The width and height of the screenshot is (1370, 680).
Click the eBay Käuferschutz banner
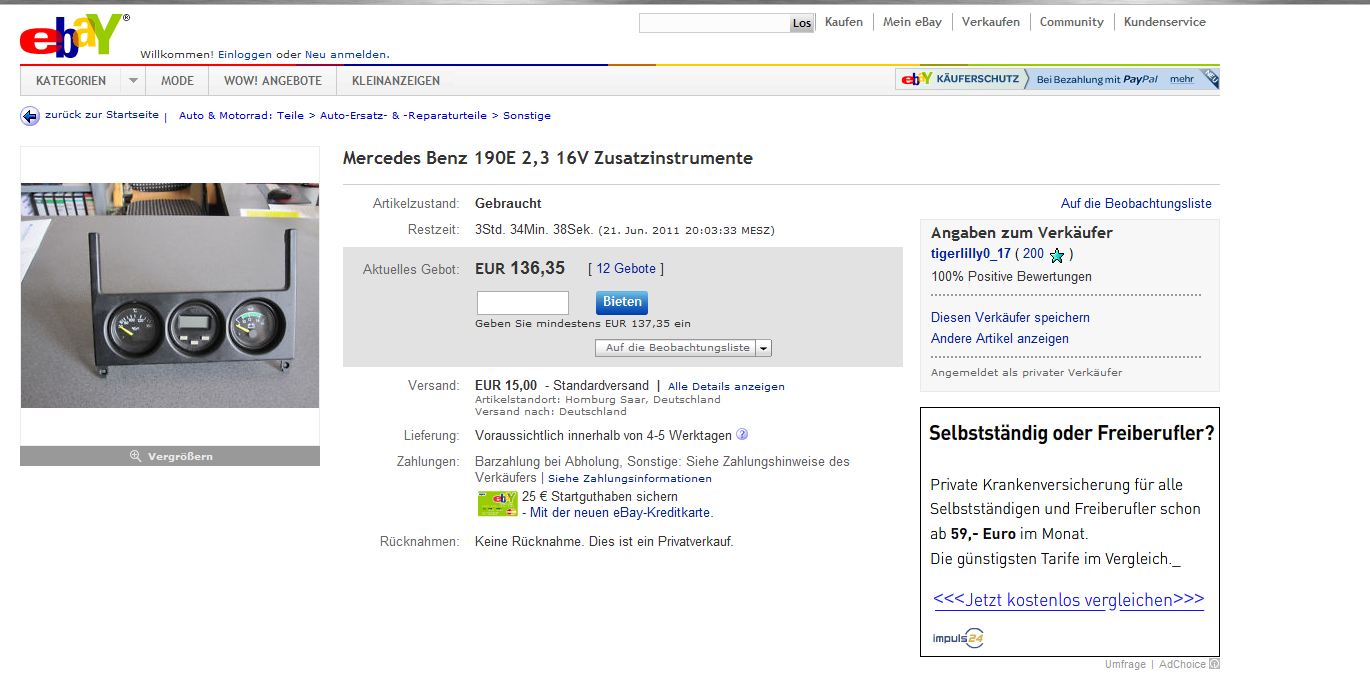(x=1057, y=79)
